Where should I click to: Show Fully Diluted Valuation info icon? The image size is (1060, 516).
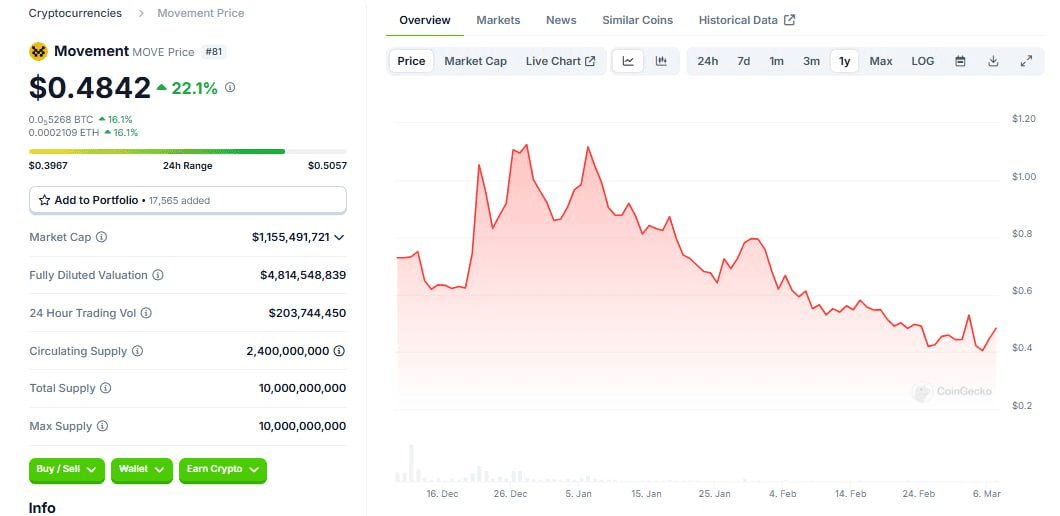point(158,275)
